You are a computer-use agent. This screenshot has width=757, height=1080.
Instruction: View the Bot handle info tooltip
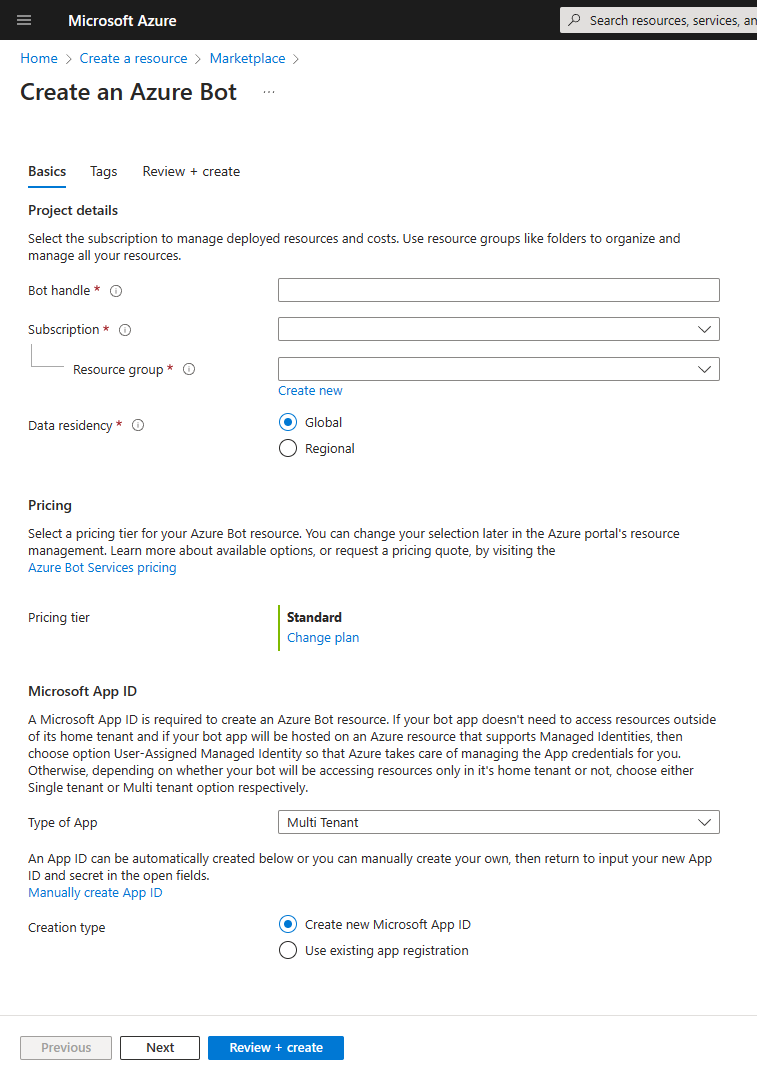click(115, 290)
